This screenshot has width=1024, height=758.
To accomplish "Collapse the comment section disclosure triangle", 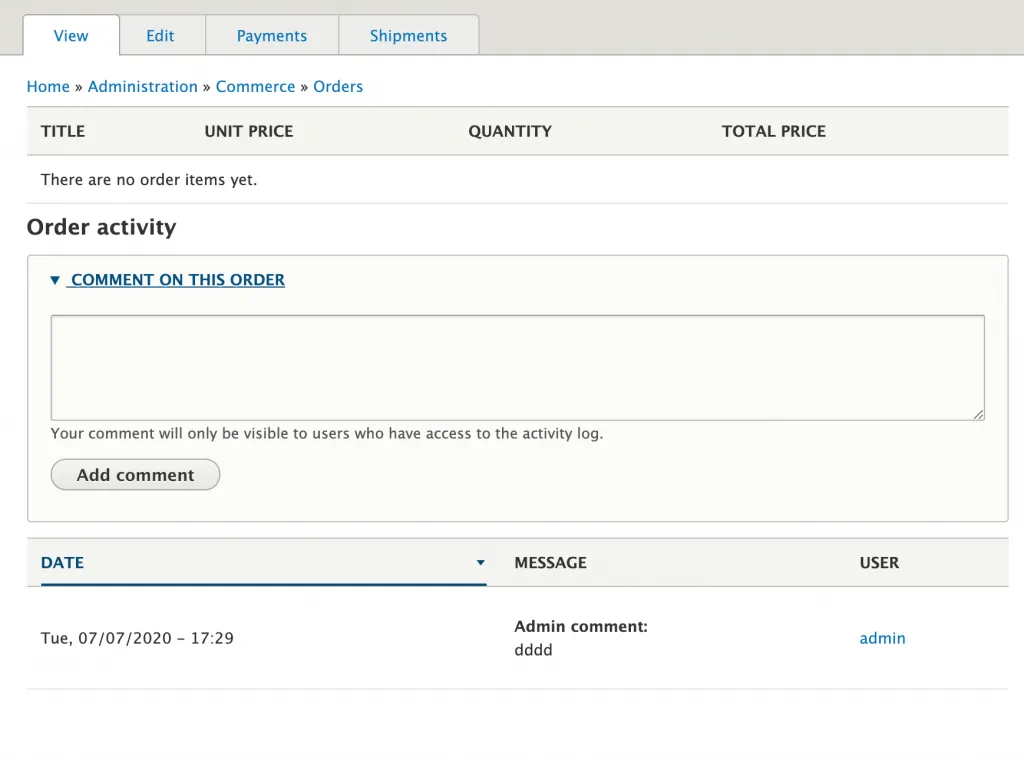I will (x=55, y=281).
